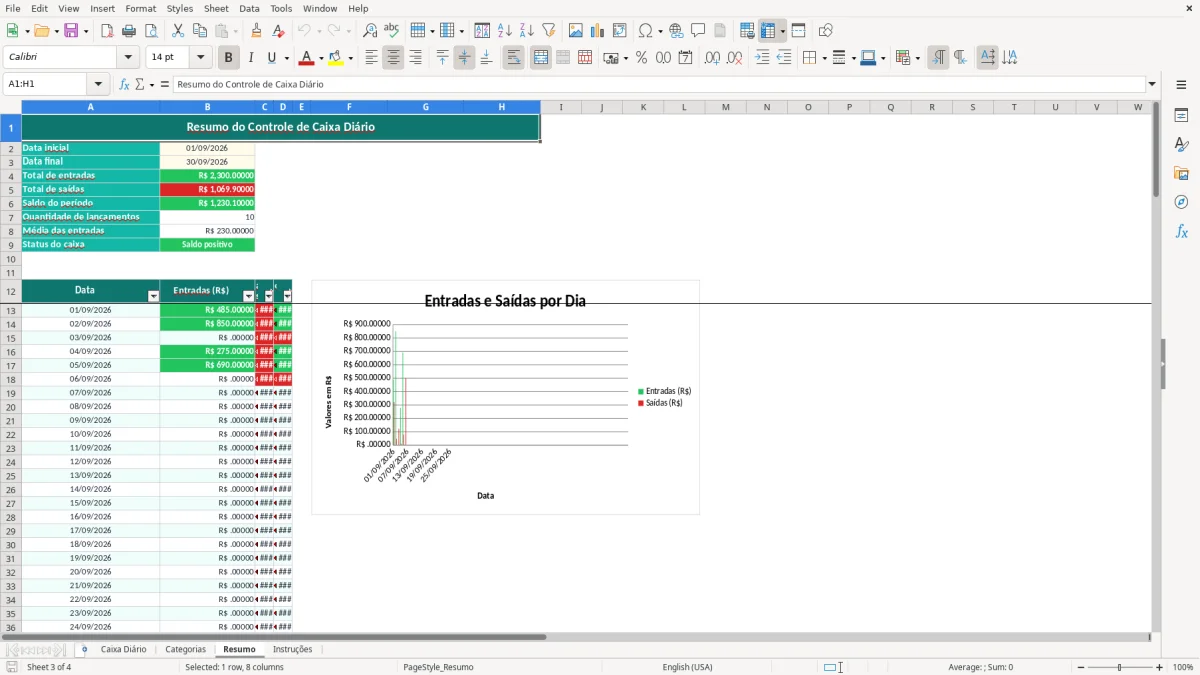The width and height of the screenshot is (1200, 675).
Task: Insert a chart
Action: point(598,31)
